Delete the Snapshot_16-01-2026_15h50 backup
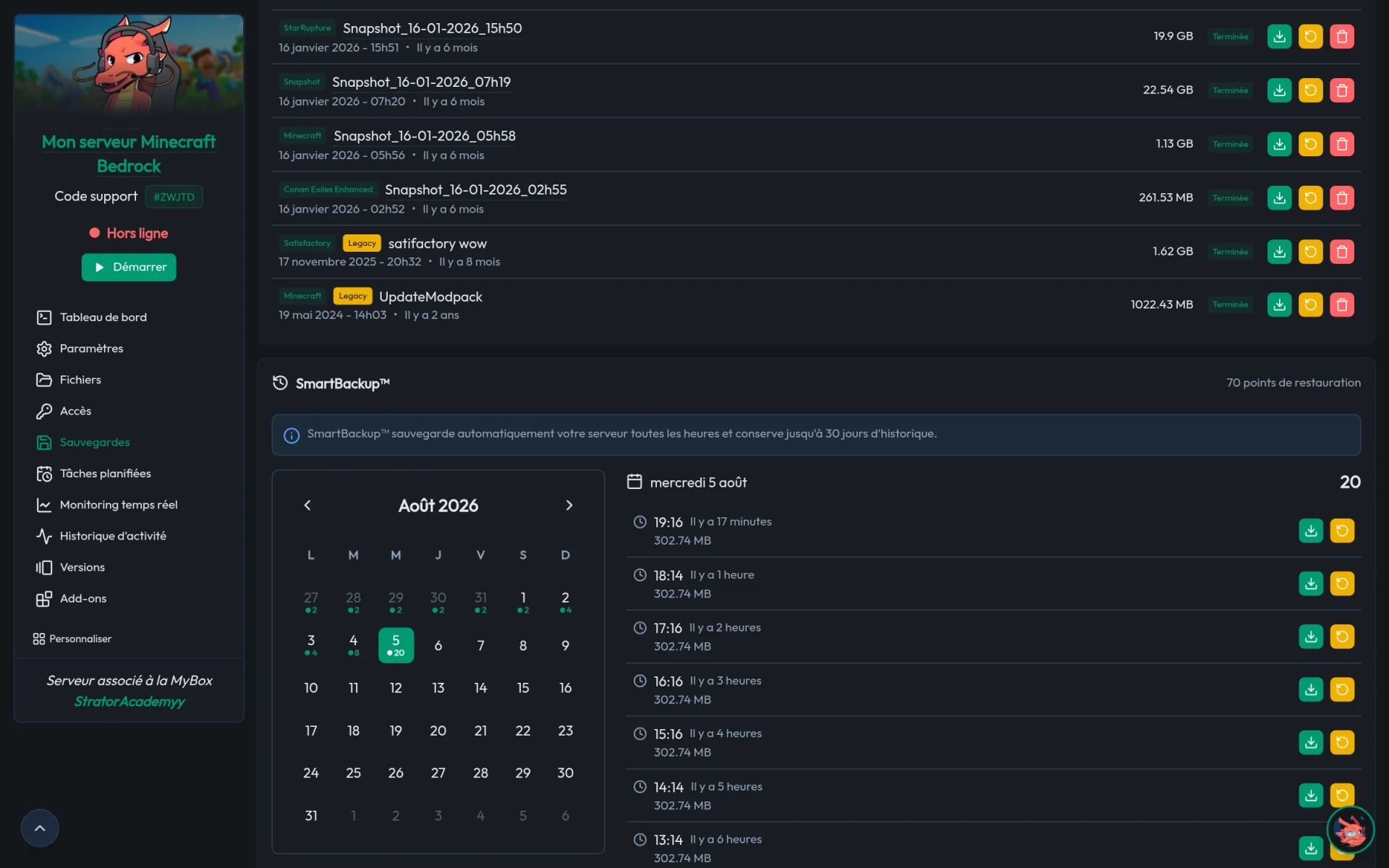Screen dimensions: 1389x868 pos(1341,36)
